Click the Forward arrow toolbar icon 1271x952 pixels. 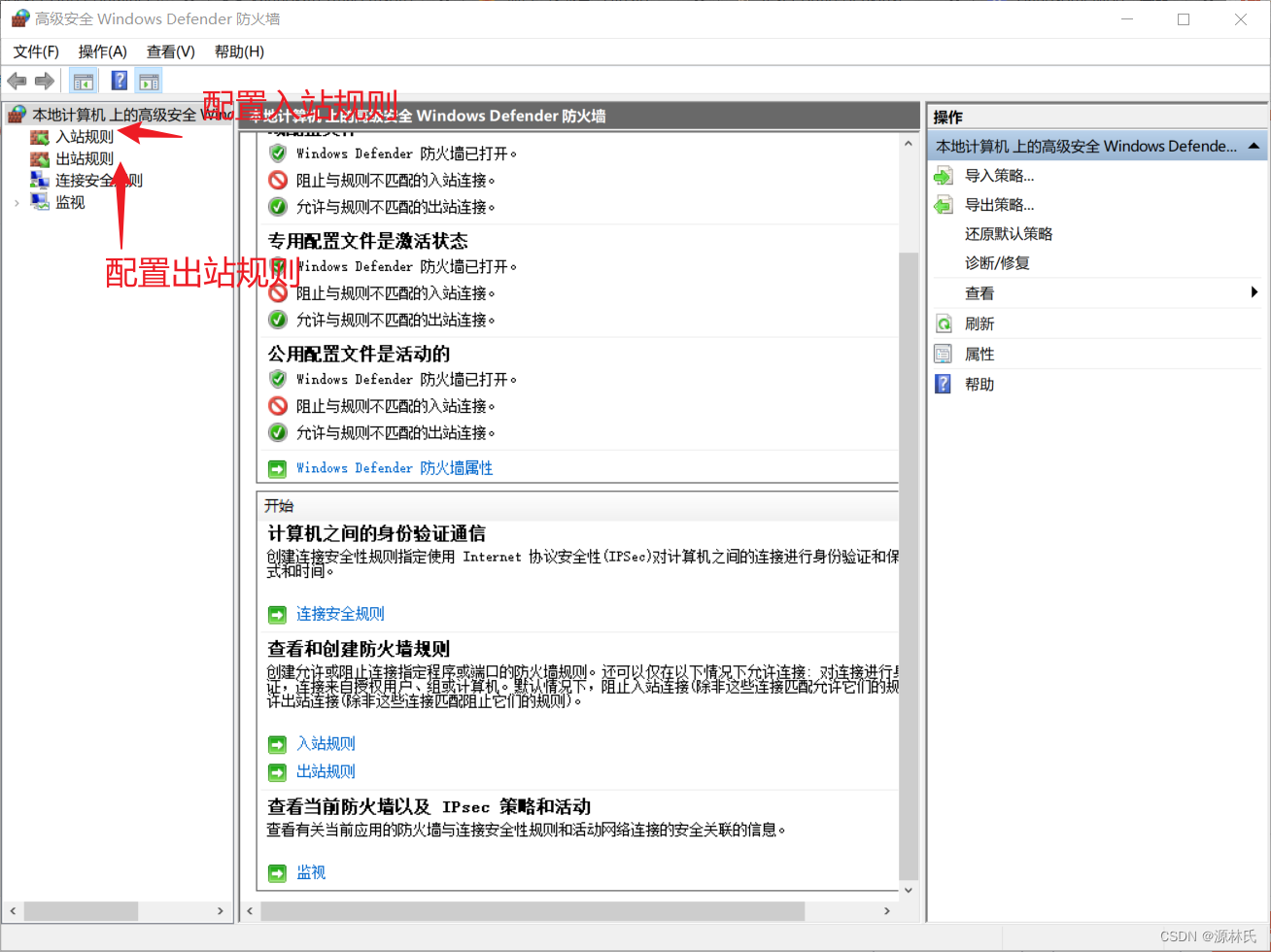[x=44, y=81]
